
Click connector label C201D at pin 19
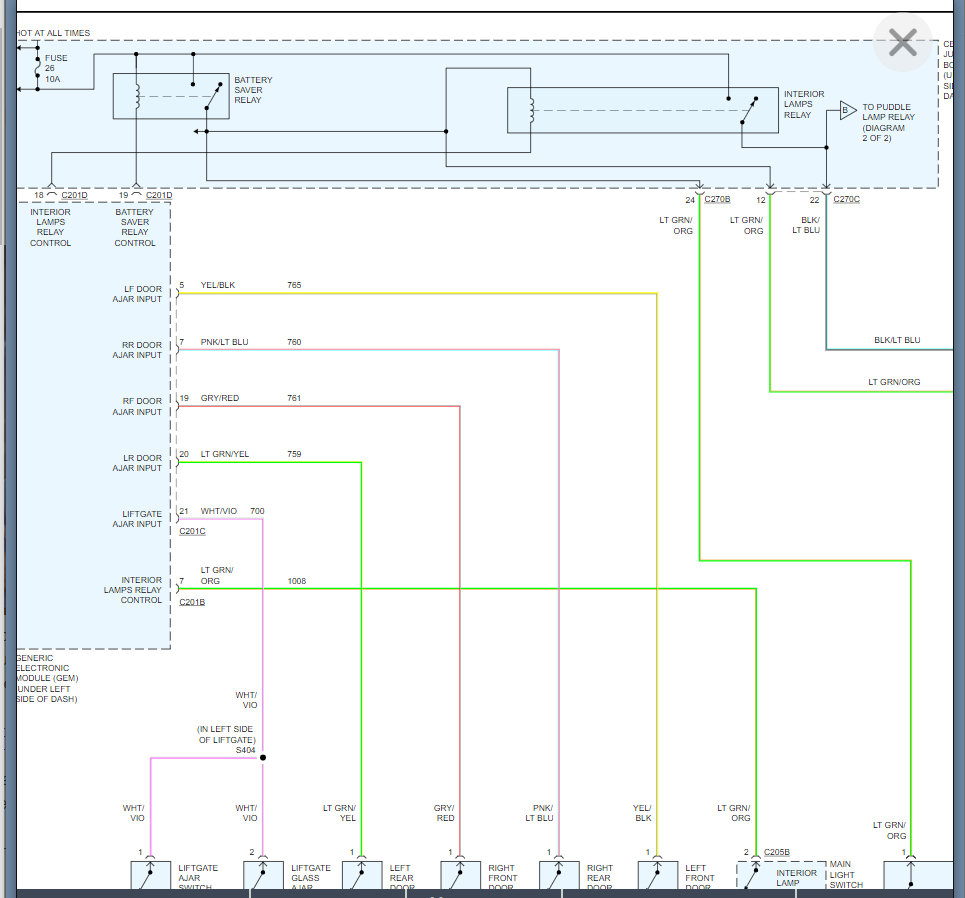[159, 195]
